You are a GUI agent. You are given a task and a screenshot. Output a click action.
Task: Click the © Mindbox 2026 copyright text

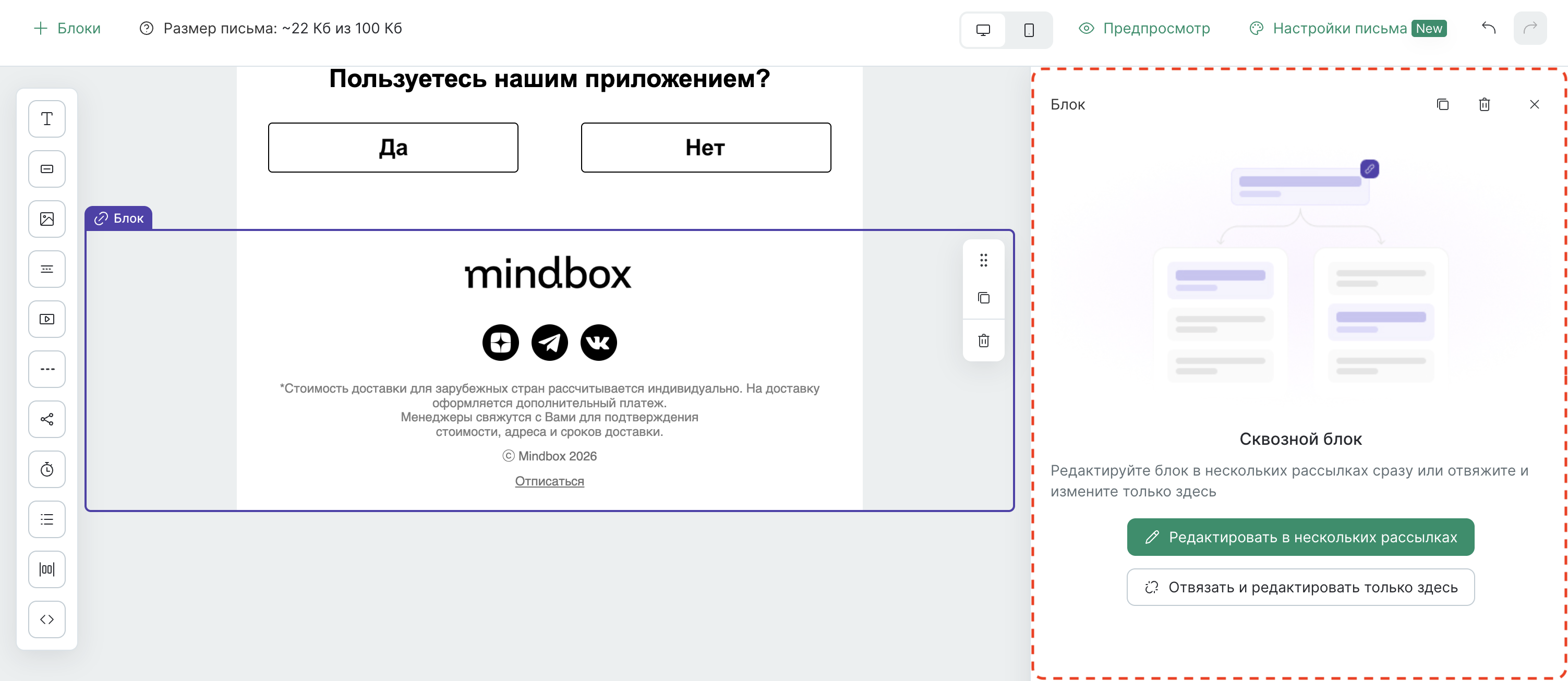pyautogui.click(x=550, y=456)
